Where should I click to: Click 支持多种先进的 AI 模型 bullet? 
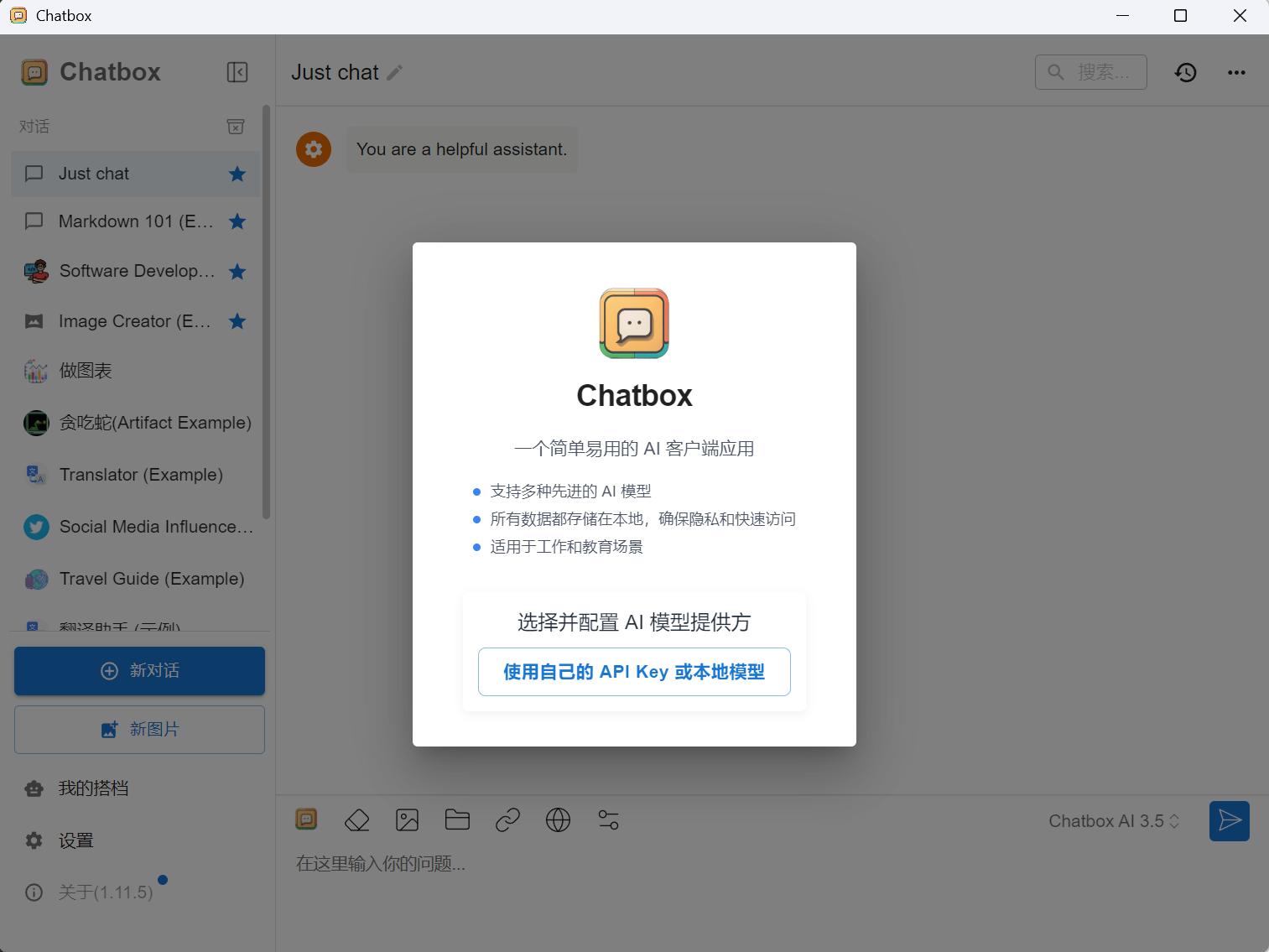[x=571, y=492]
